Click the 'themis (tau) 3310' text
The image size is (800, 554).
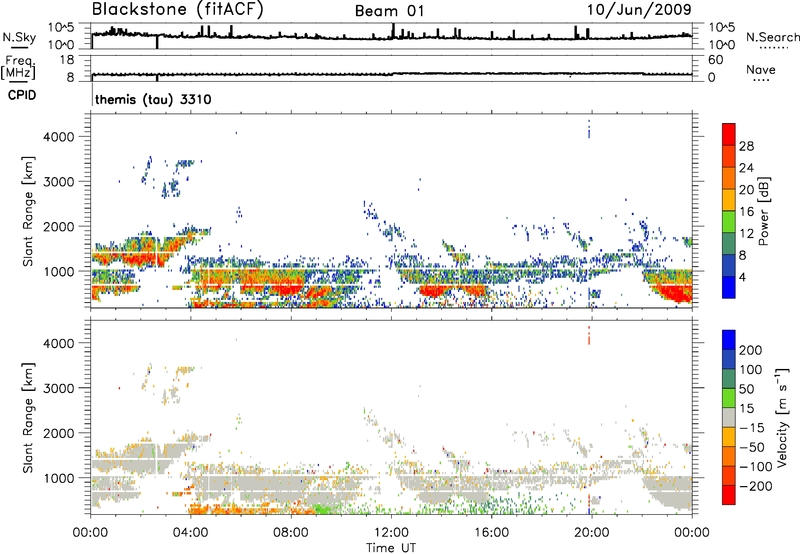click(x=153, y=99)
